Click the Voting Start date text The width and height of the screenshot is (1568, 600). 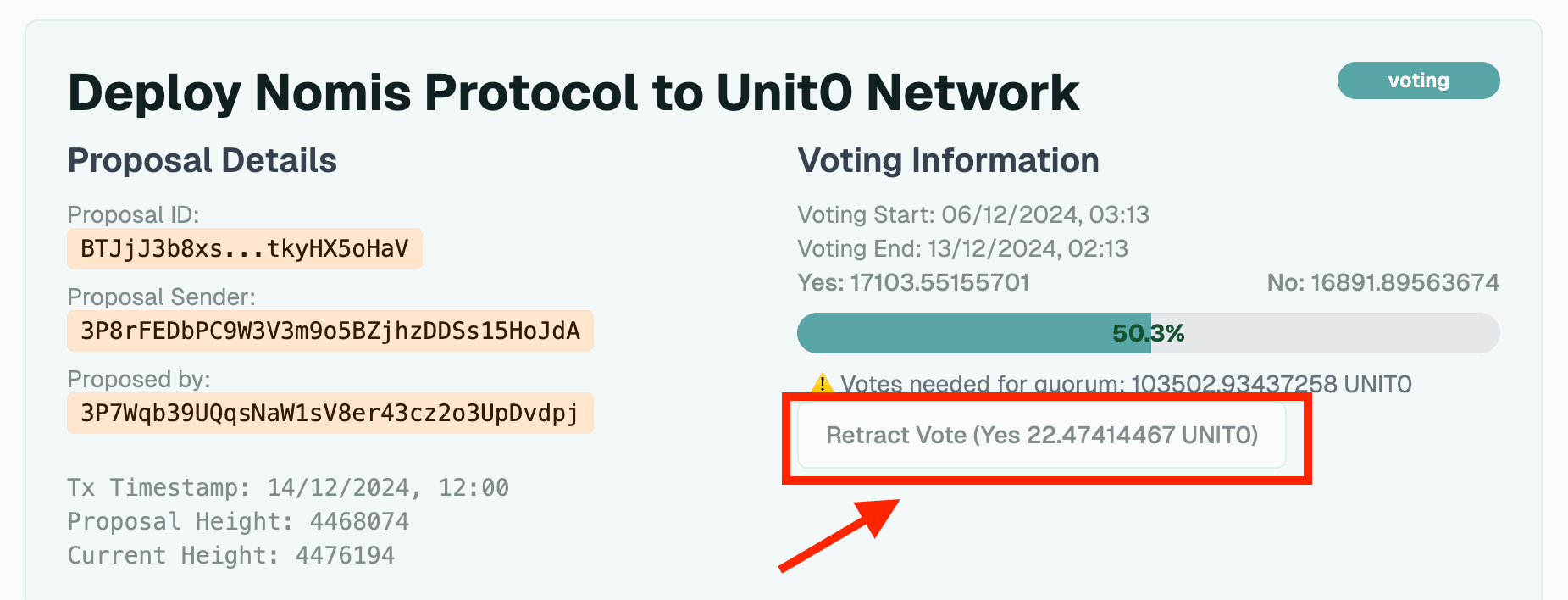[973, 214]
